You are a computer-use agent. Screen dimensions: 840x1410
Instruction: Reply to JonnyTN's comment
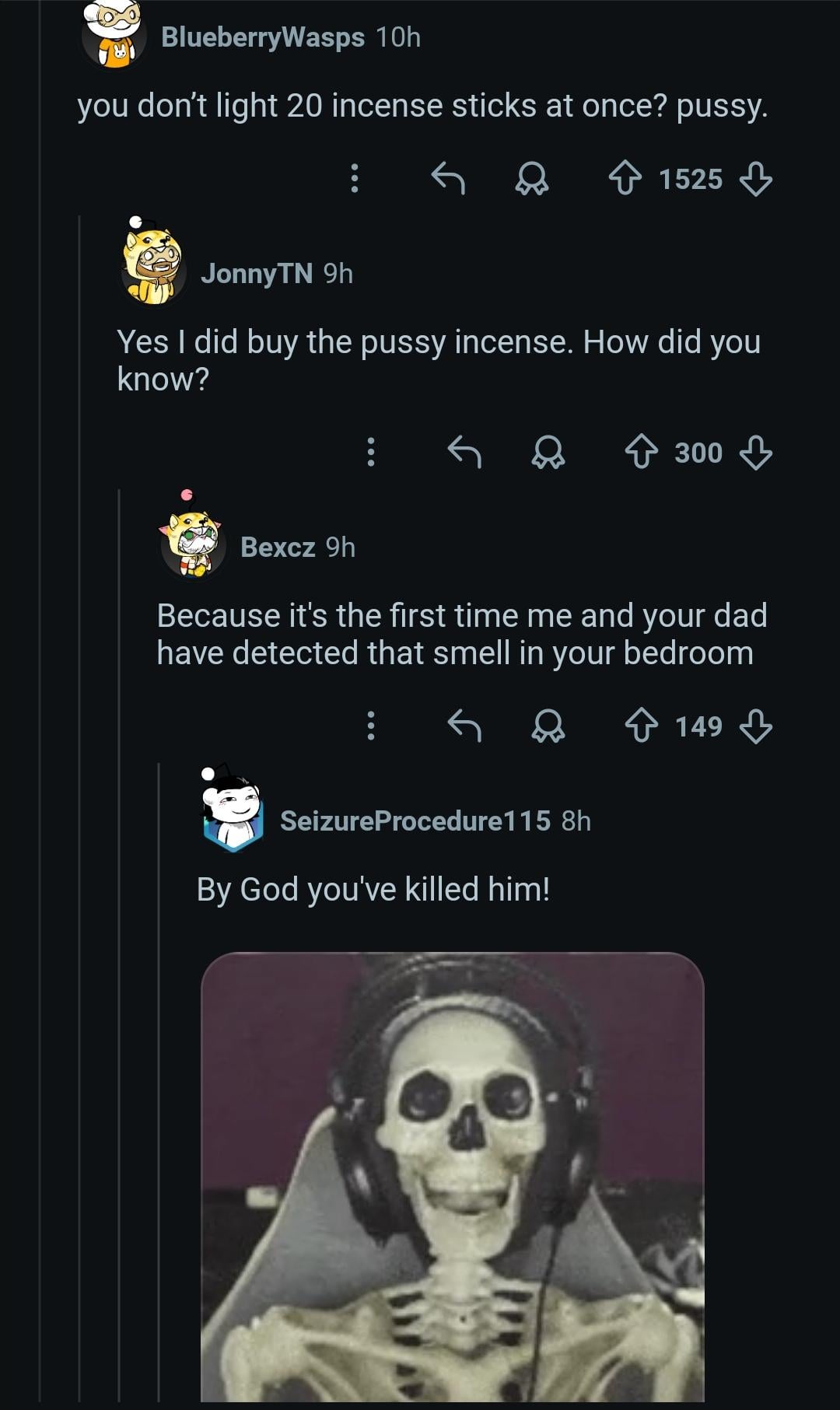(x=464, y=452)
